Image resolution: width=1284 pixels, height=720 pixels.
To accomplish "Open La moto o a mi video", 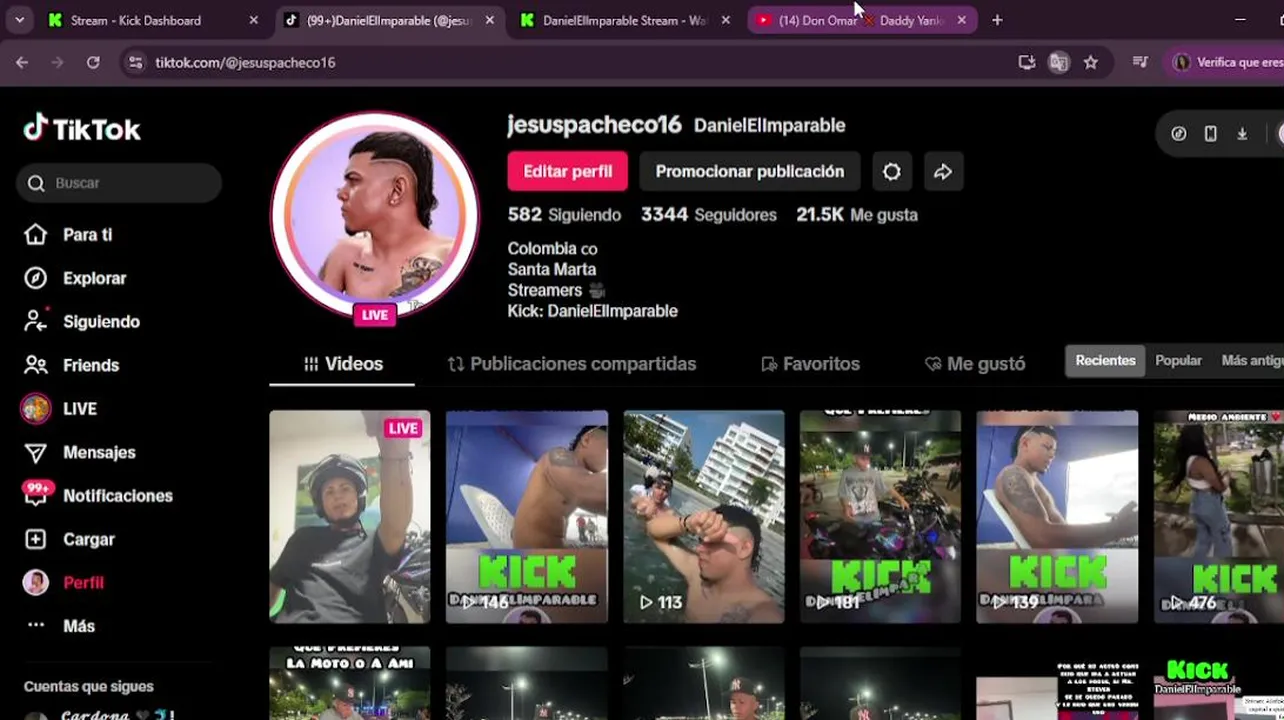I will 350,683.
